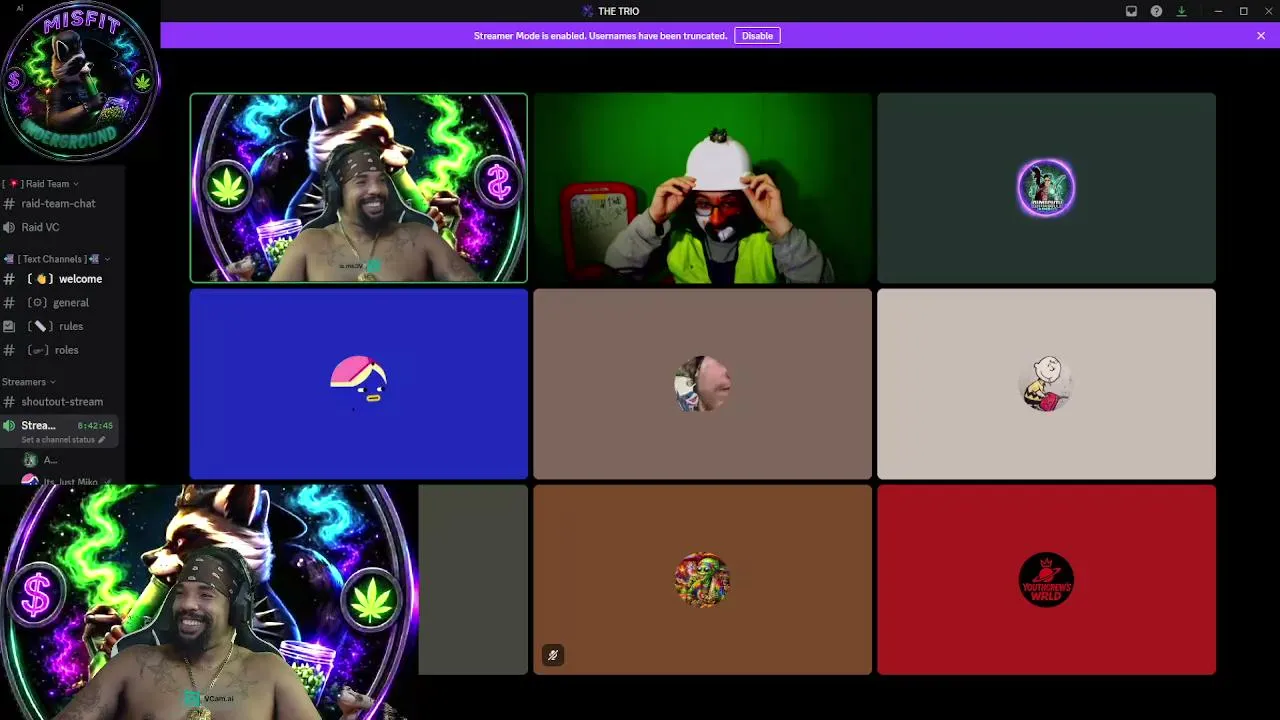
Task: Click the voice member listed as A...
Action: (x=50, y=460)
